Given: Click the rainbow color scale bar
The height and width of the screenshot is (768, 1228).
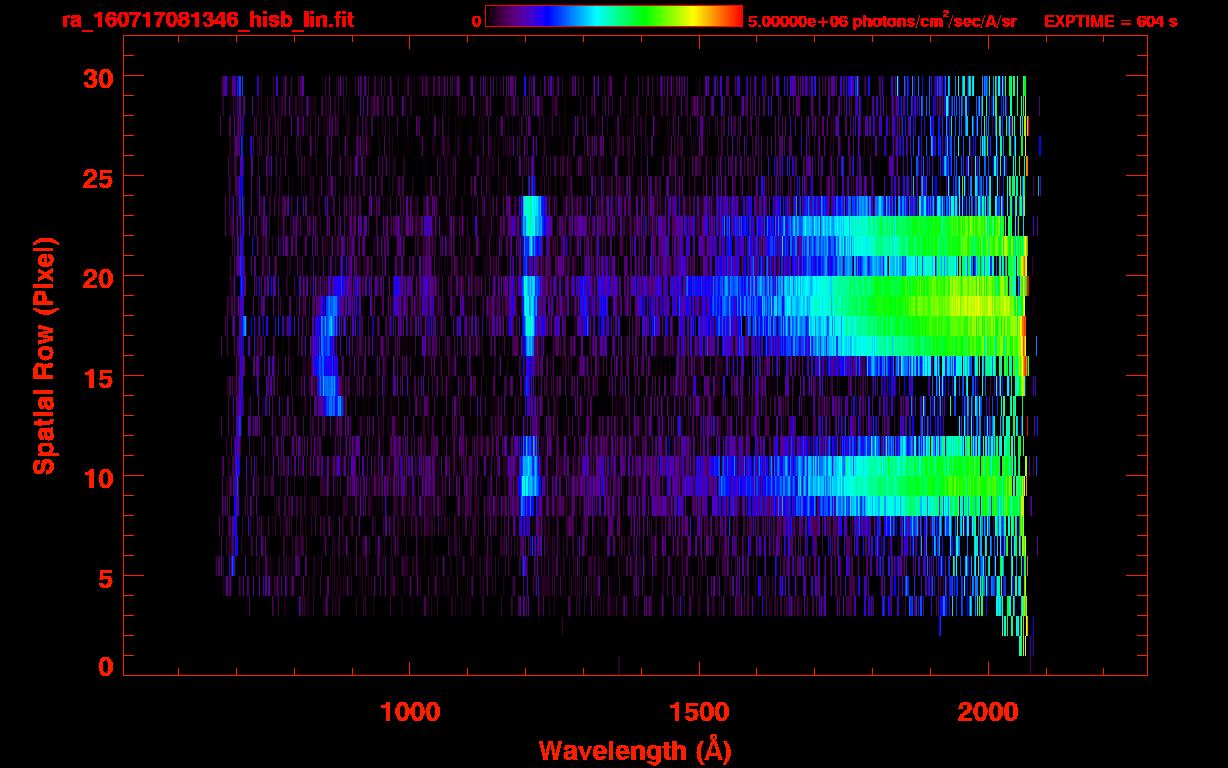Looking at the screenshot, I should [613, 16].
